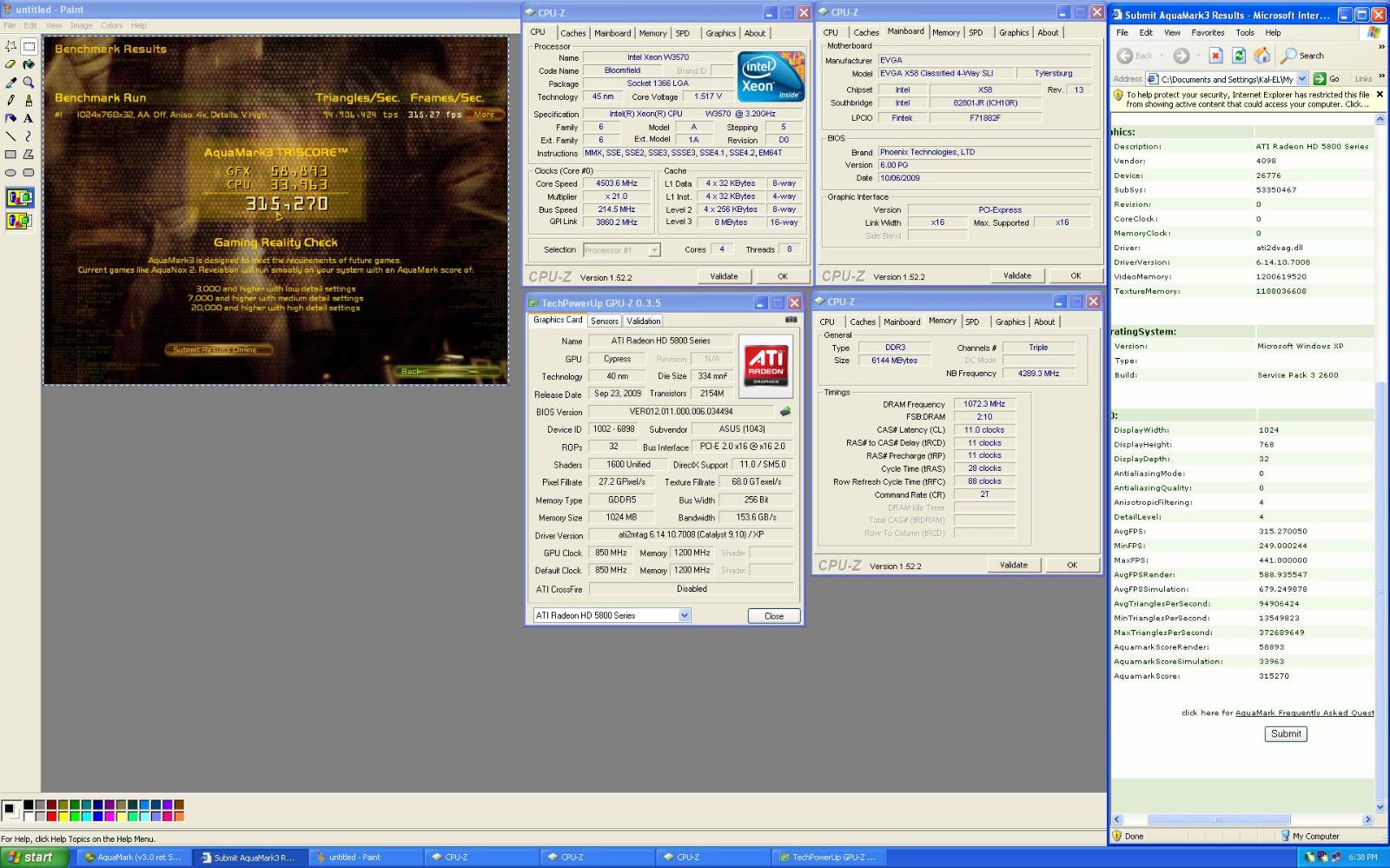Select the straight Line tool in Paint
This screenshot has width=1390, height=868.
[x=10, y=136]
